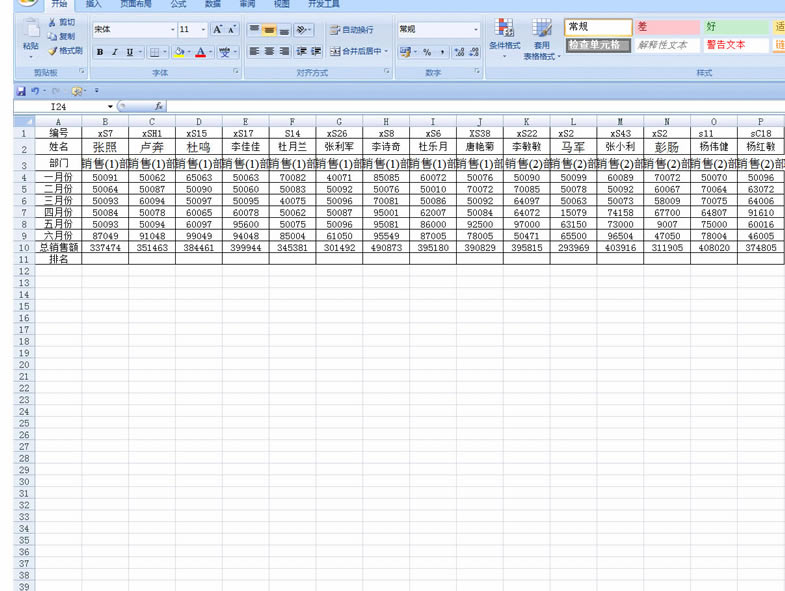
Task: Toggle align text right
Action: click(284, 51)
